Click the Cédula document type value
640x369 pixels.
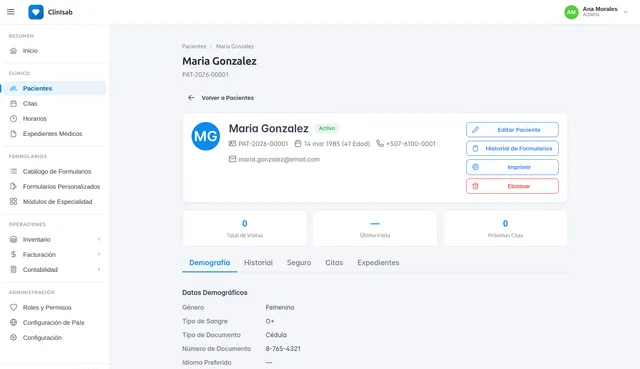(x=276, y=335)
